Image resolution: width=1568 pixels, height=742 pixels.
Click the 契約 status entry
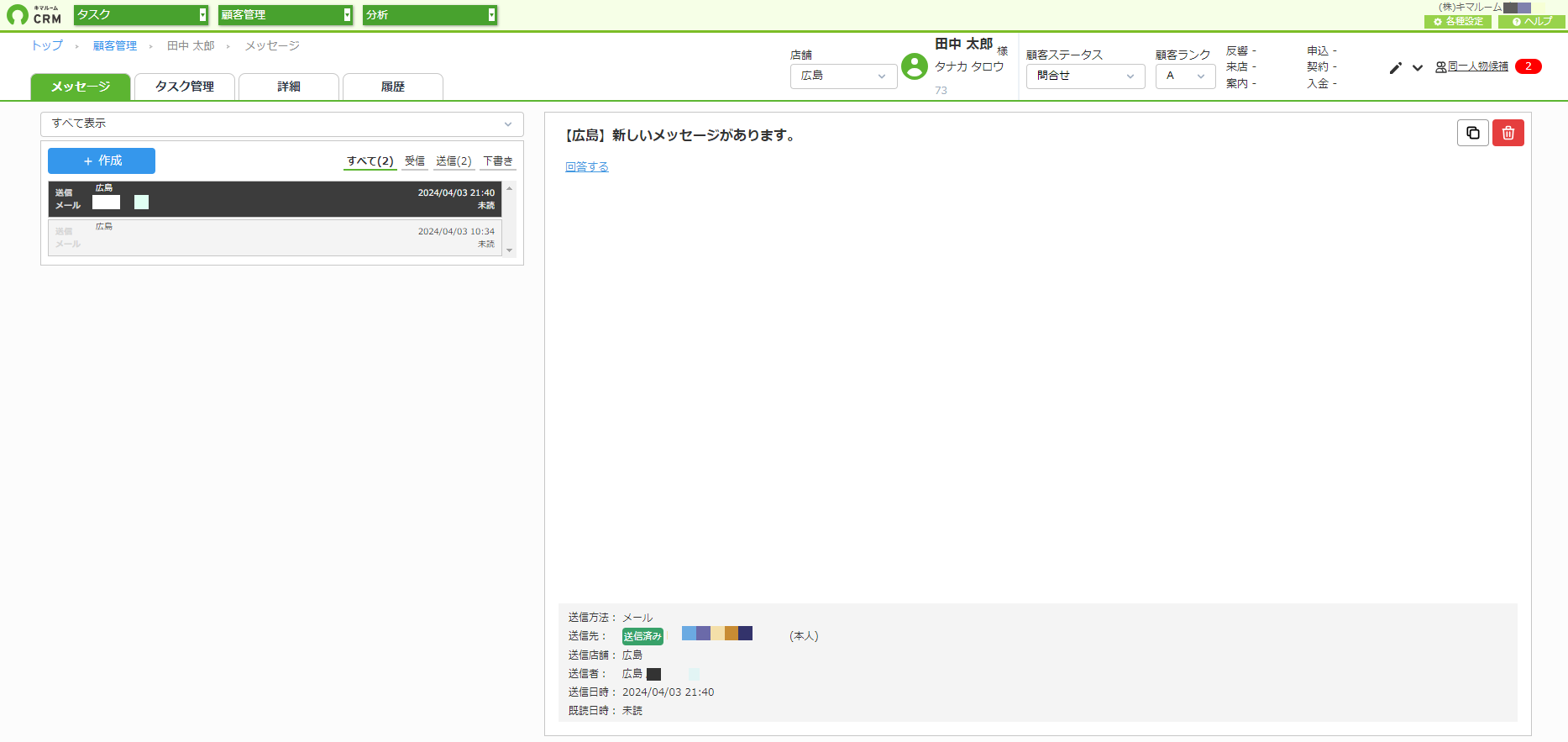click(x=1322, y=67)
